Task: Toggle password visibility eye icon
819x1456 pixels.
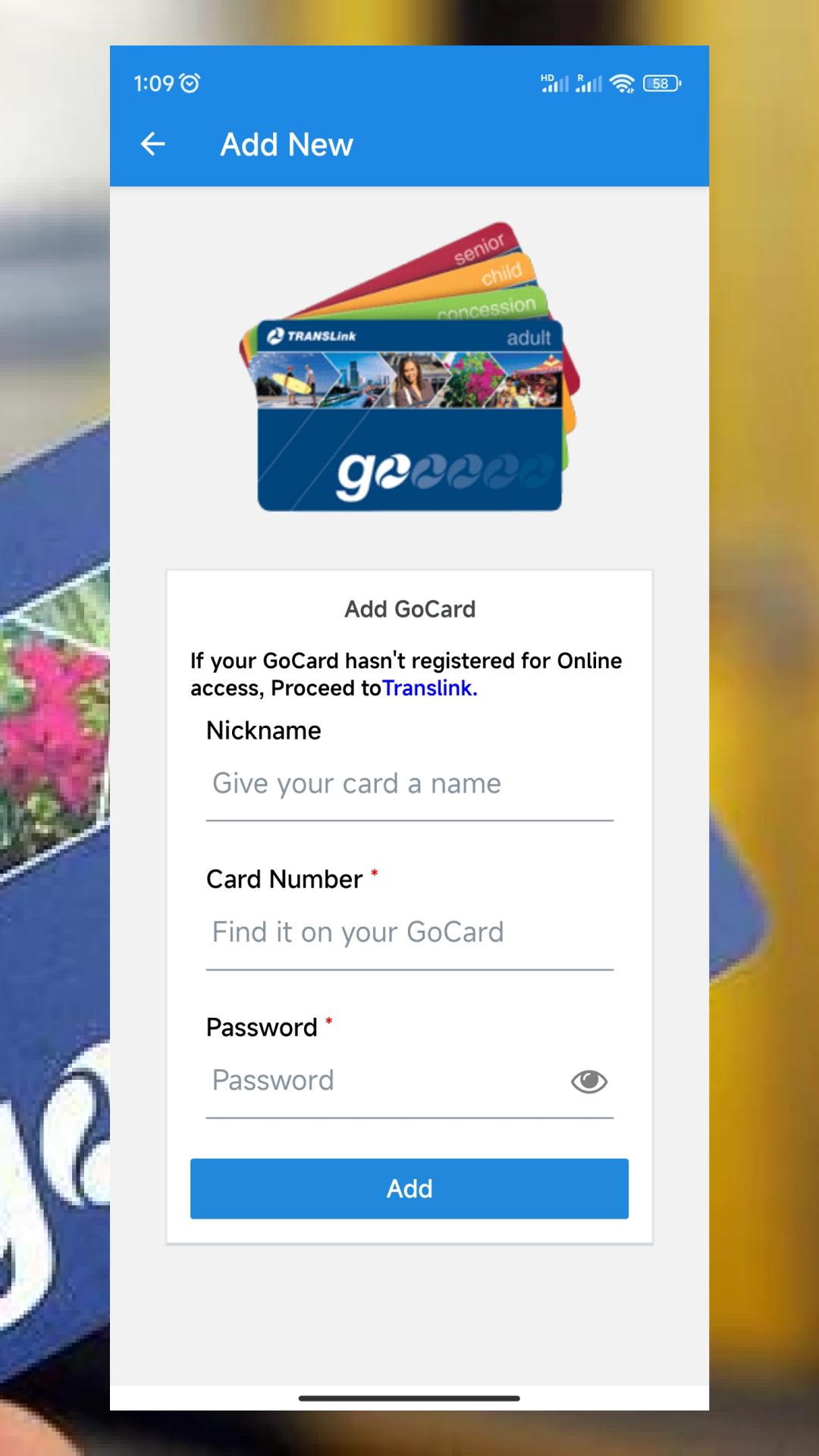Action: [x=589, y=1081]
